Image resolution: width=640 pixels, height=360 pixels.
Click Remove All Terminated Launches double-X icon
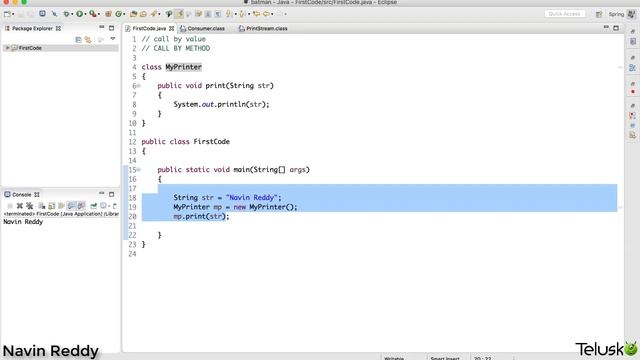tap(29, 206)
